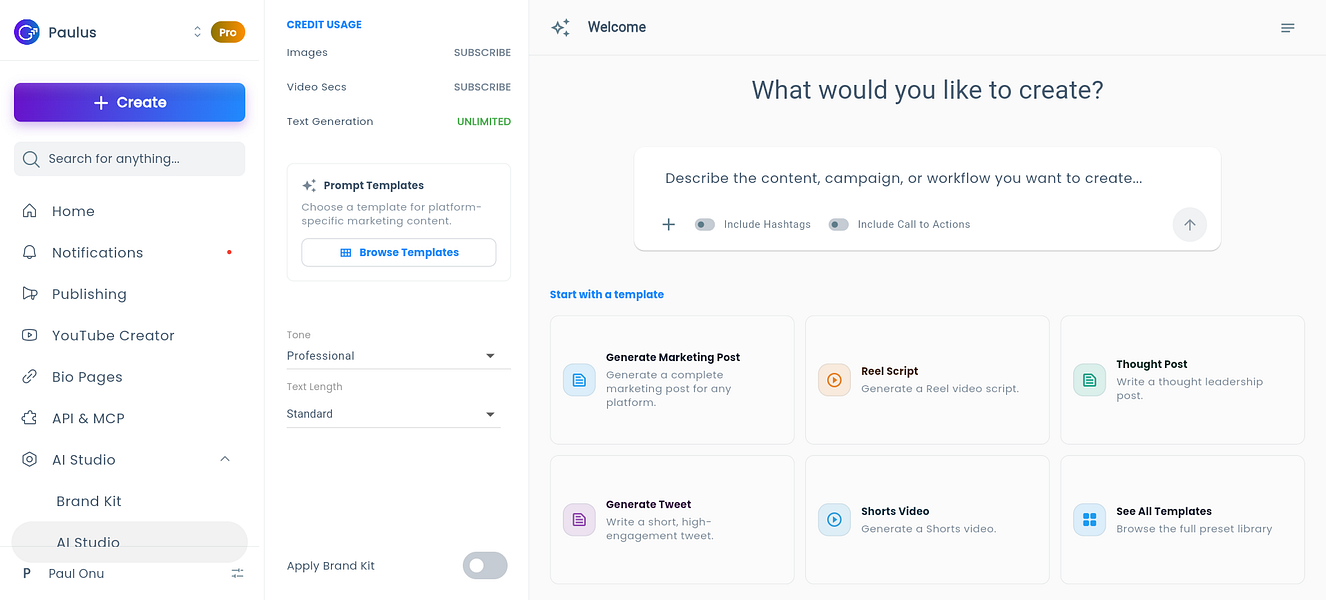
Task: Enable the Apply Brand Kit switch
Action: coord(485,566)
